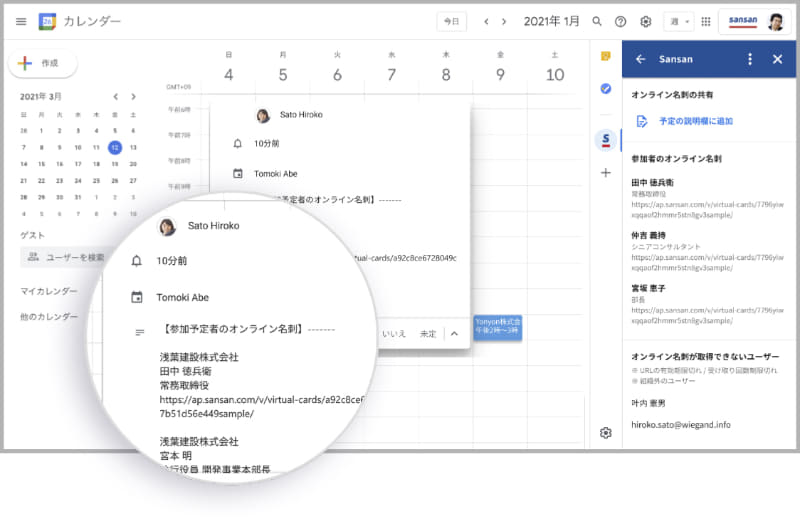Click 10分前 reminder bell icon
This screenshot has width=800, height=519.
(237, 144)
